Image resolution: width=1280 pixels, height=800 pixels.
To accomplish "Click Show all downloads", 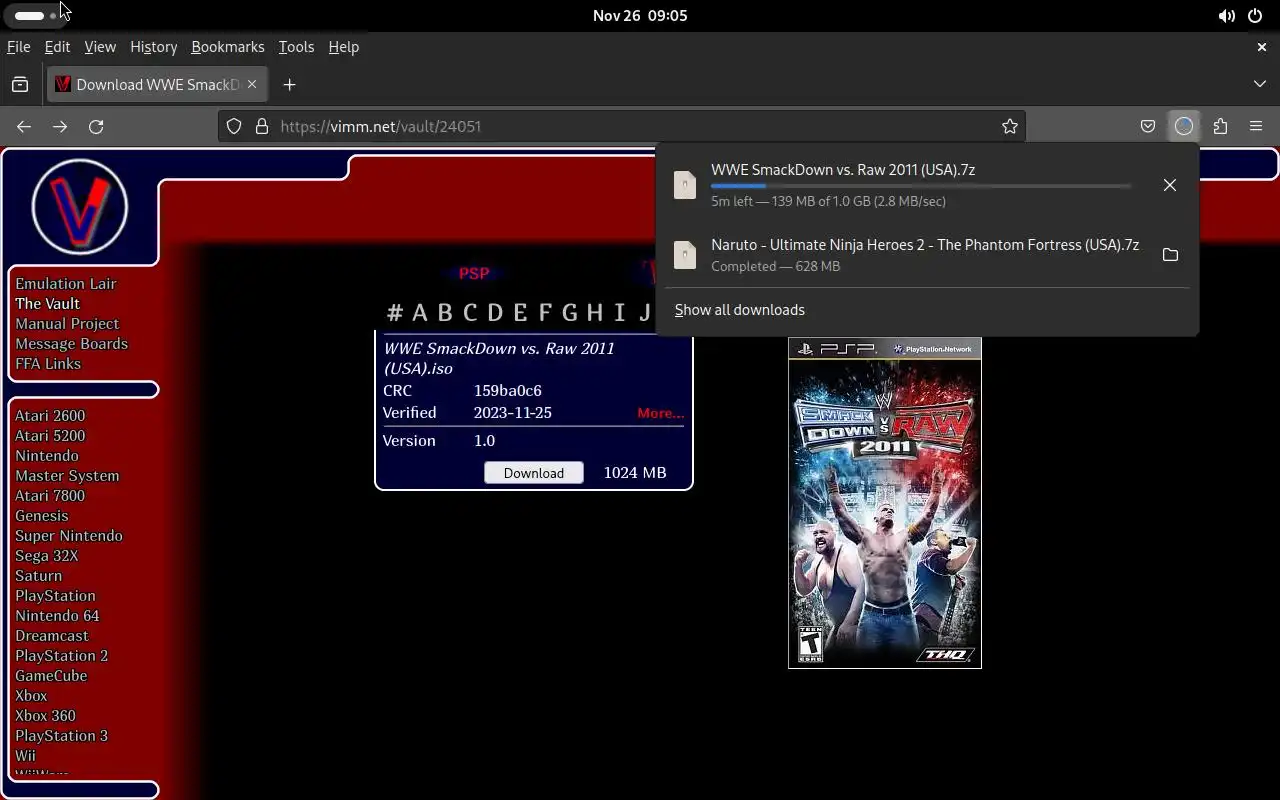I will coord(739,310).
